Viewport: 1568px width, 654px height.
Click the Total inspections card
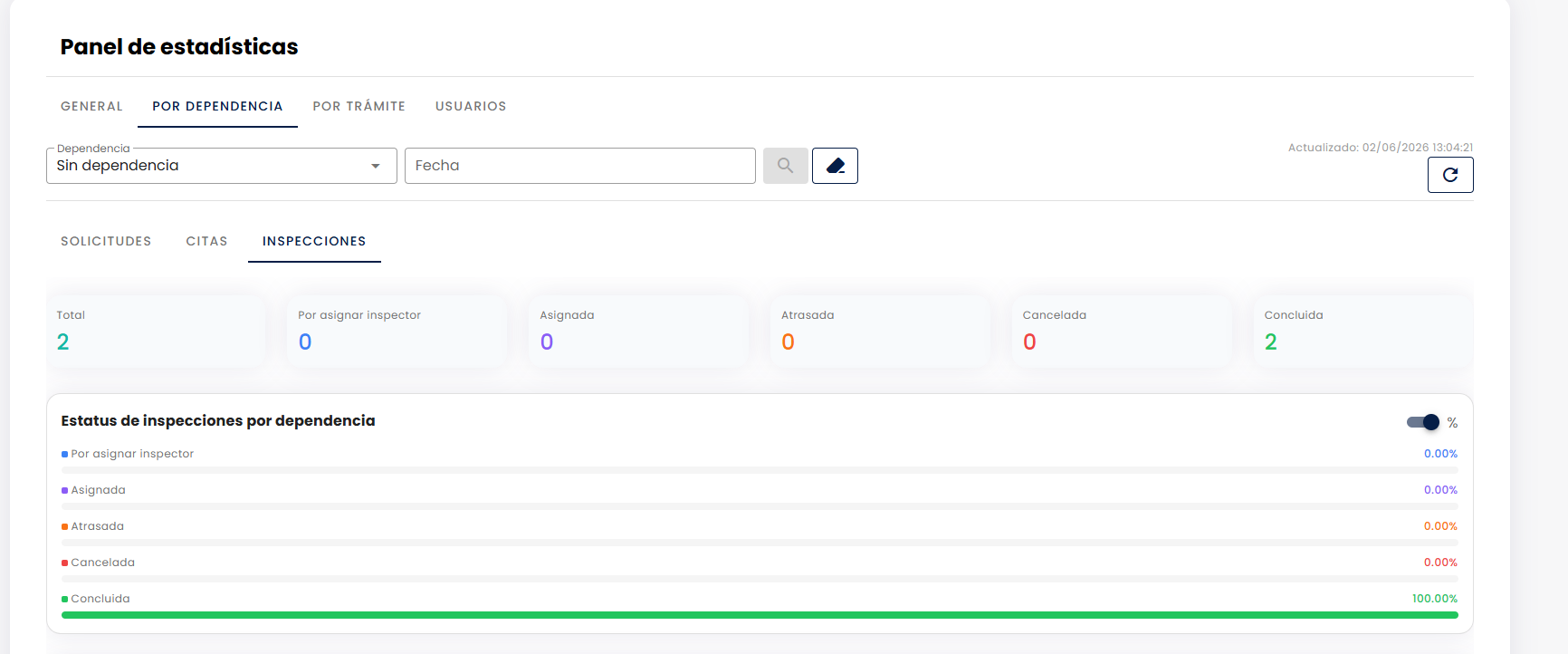coord(156,332)
